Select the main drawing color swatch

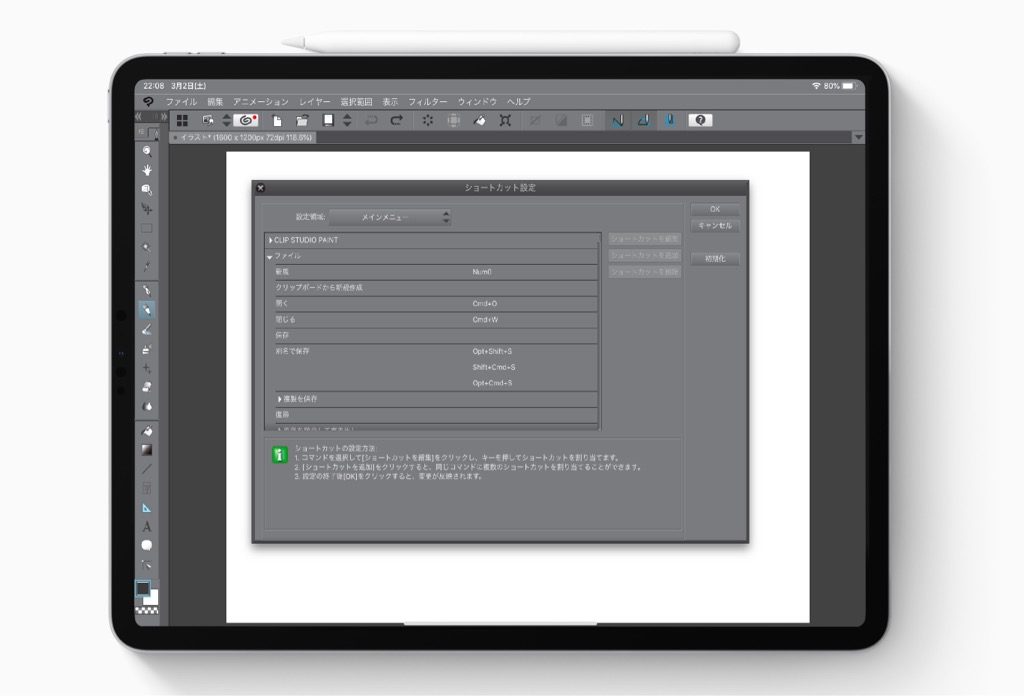coord(143,588)
